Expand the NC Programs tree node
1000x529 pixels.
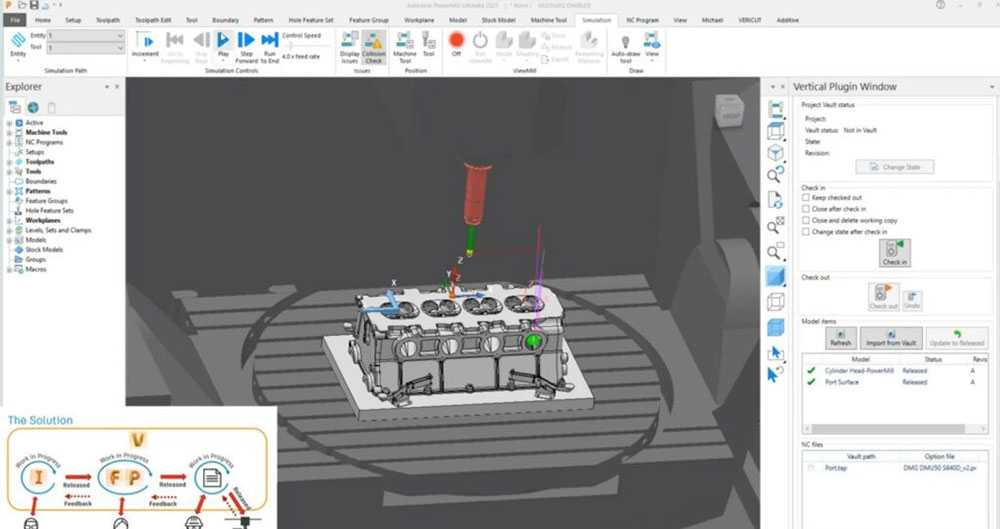[9, 142]
